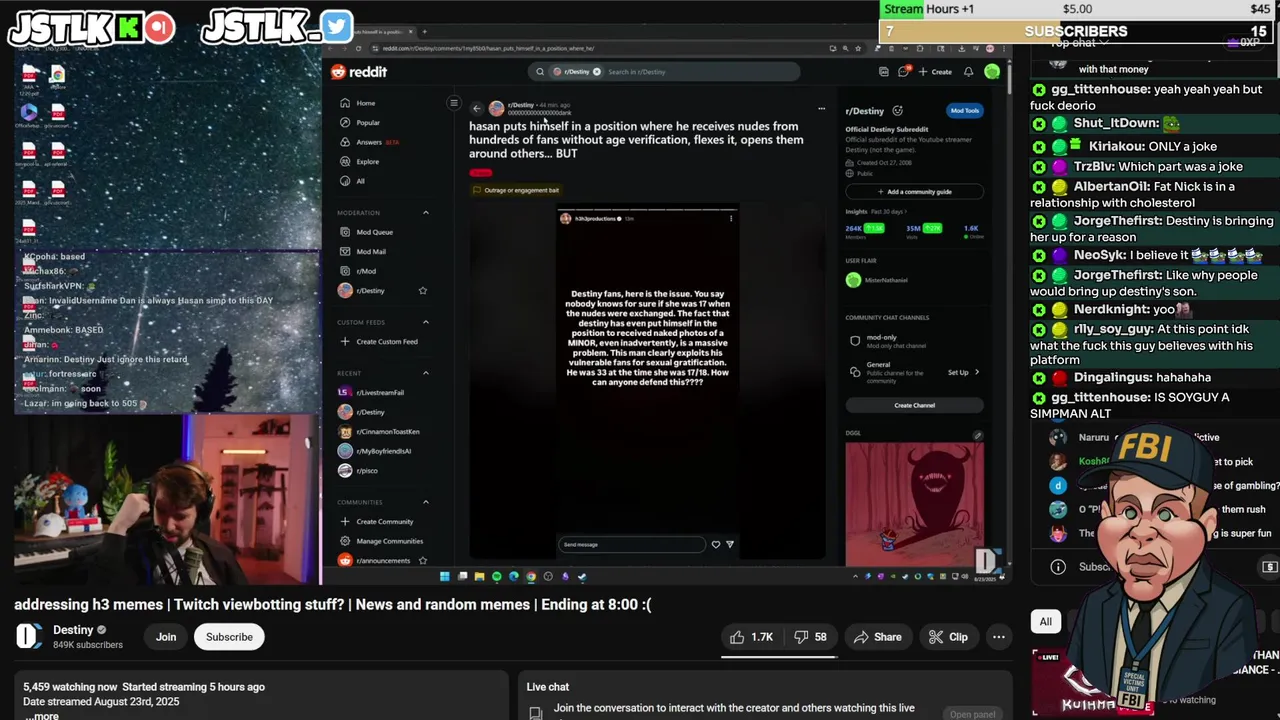Open Spotify from the streamed taskbar
1280x720 pixels.
coord(497,576)
